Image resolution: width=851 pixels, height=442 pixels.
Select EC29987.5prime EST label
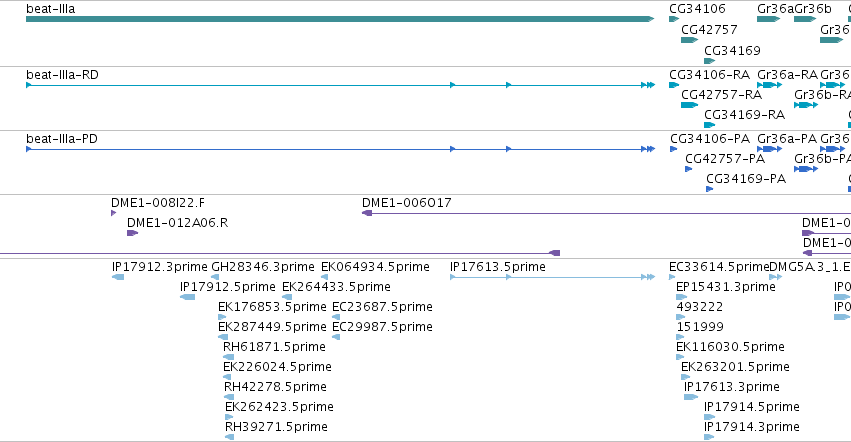tap(382, 327)
